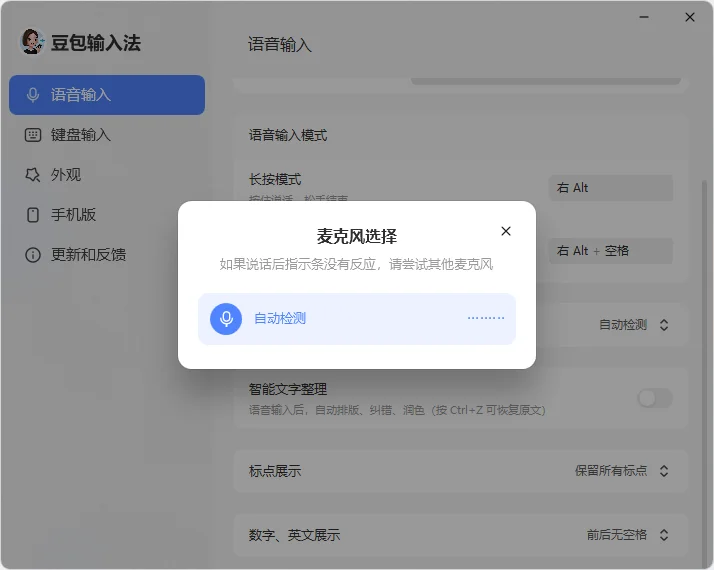Minimize the 豆包输入法 window

tap(644, 17)
